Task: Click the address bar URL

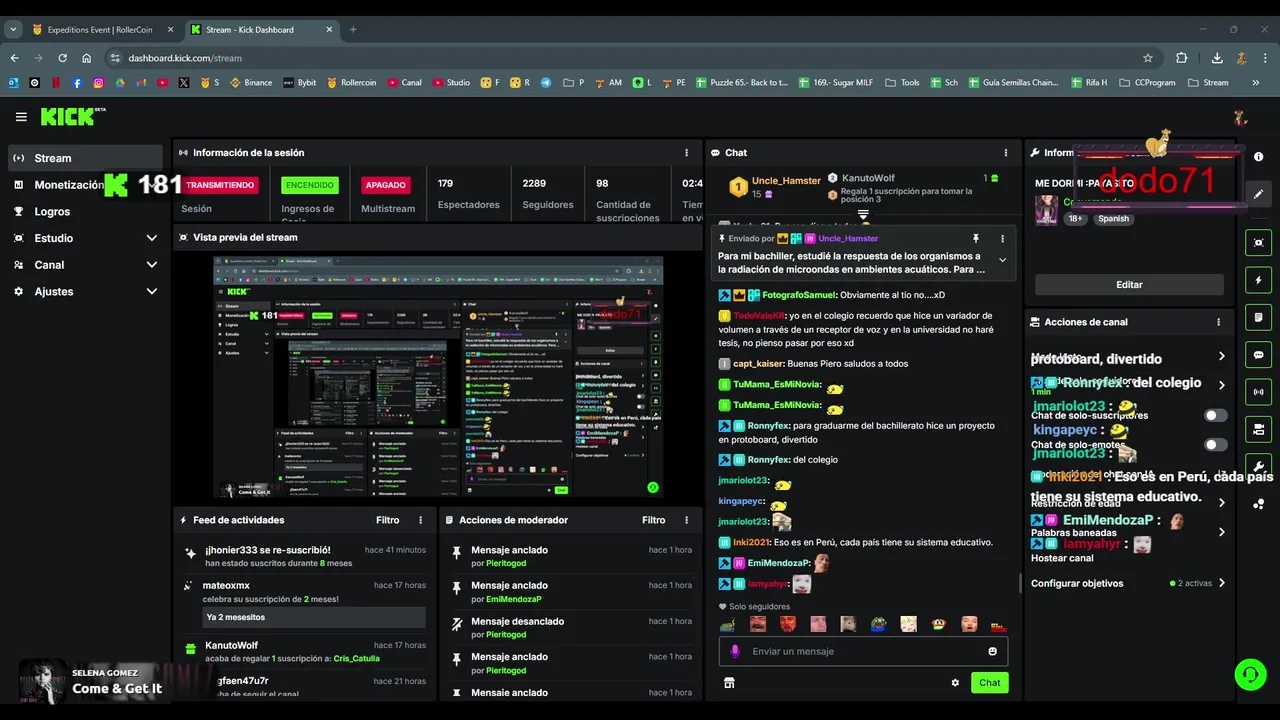Action: (x=185, y=58)
